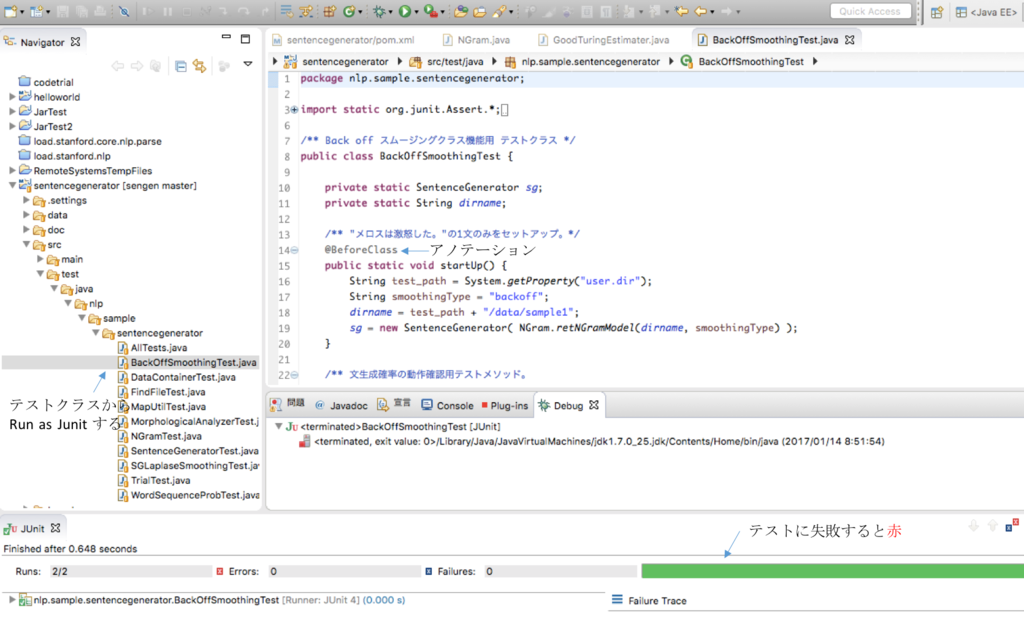1024x632 pixels.
Task: Click the Debug bug icon in toolbar
Action: click(x=379, y=11)
